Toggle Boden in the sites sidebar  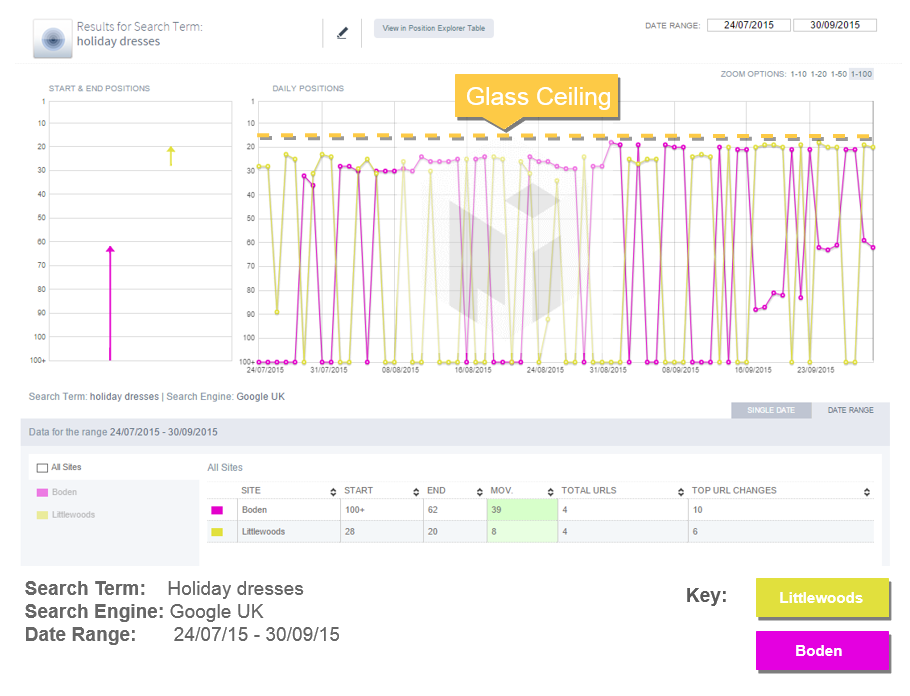pyautogui.click(x=64, y=492)
